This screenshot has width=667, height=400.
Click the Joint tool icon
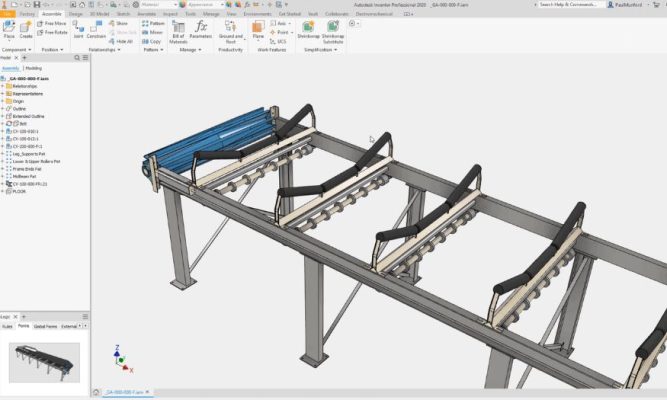coord(78,29)
